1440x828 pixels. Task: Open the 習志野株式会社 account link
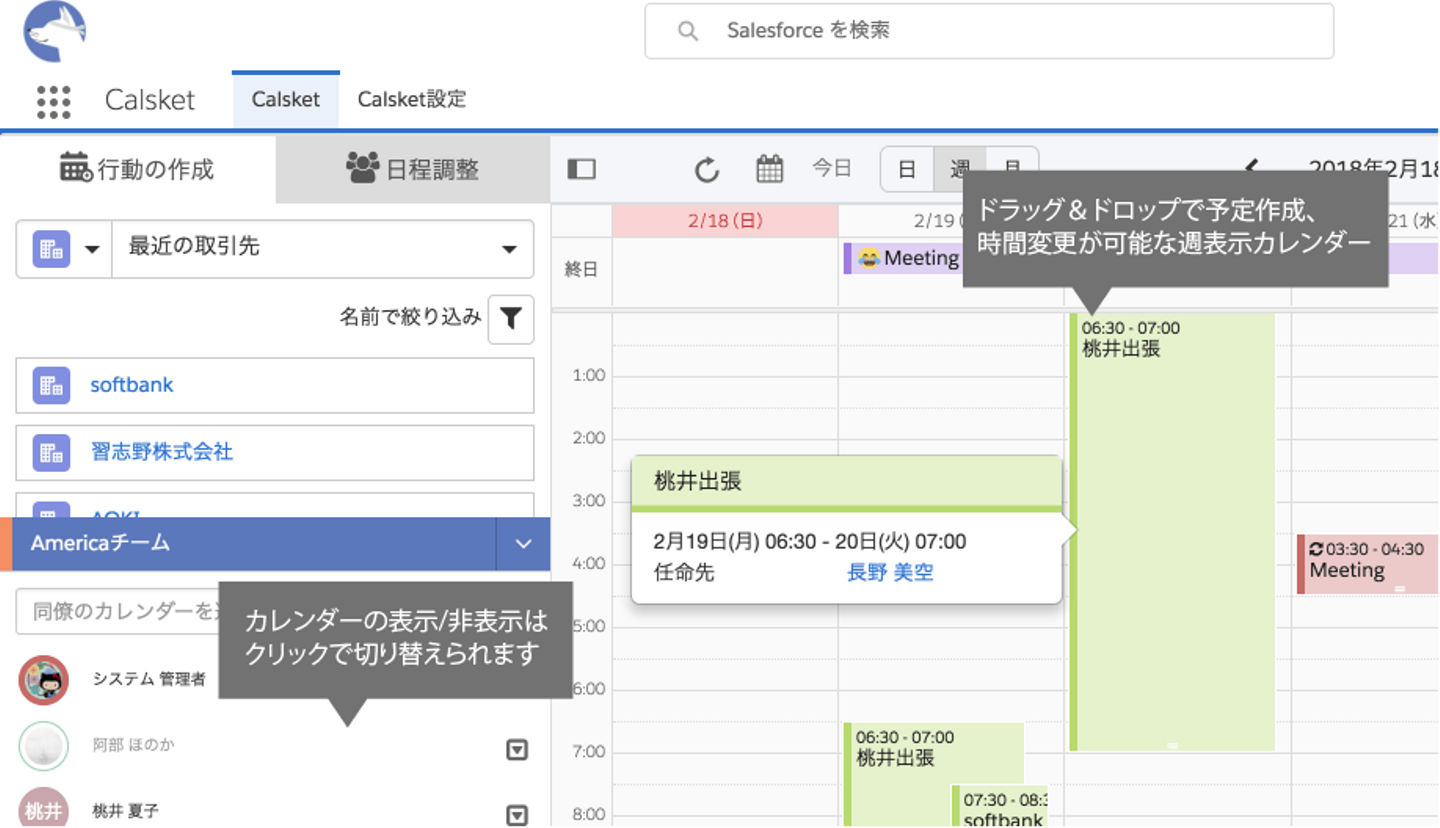pyautogui.click(x=162, y=452)
